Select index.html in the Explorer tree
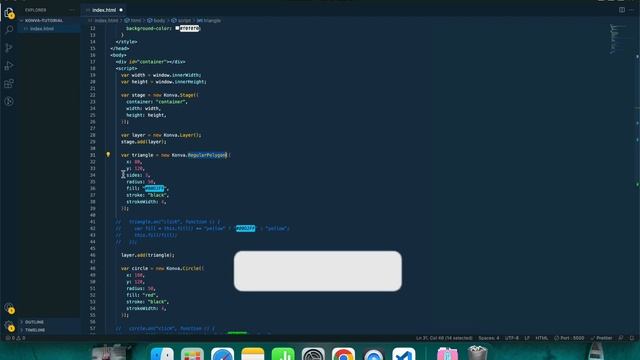Screen dimensions: 640x360 pos(42,29)
